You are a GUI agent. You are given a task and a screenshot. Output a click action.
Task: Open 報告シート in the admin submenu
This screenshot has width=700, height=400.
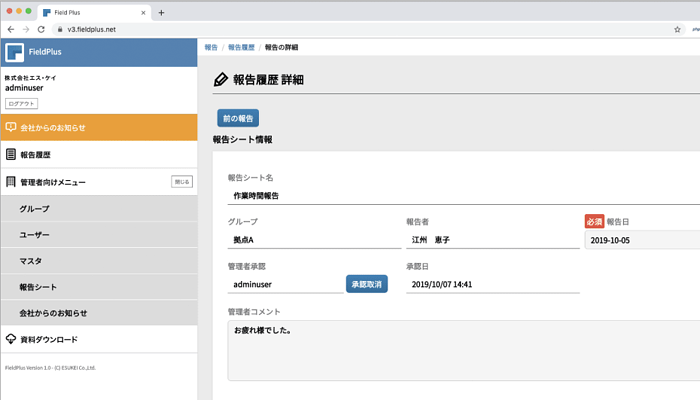coord(37,287)
